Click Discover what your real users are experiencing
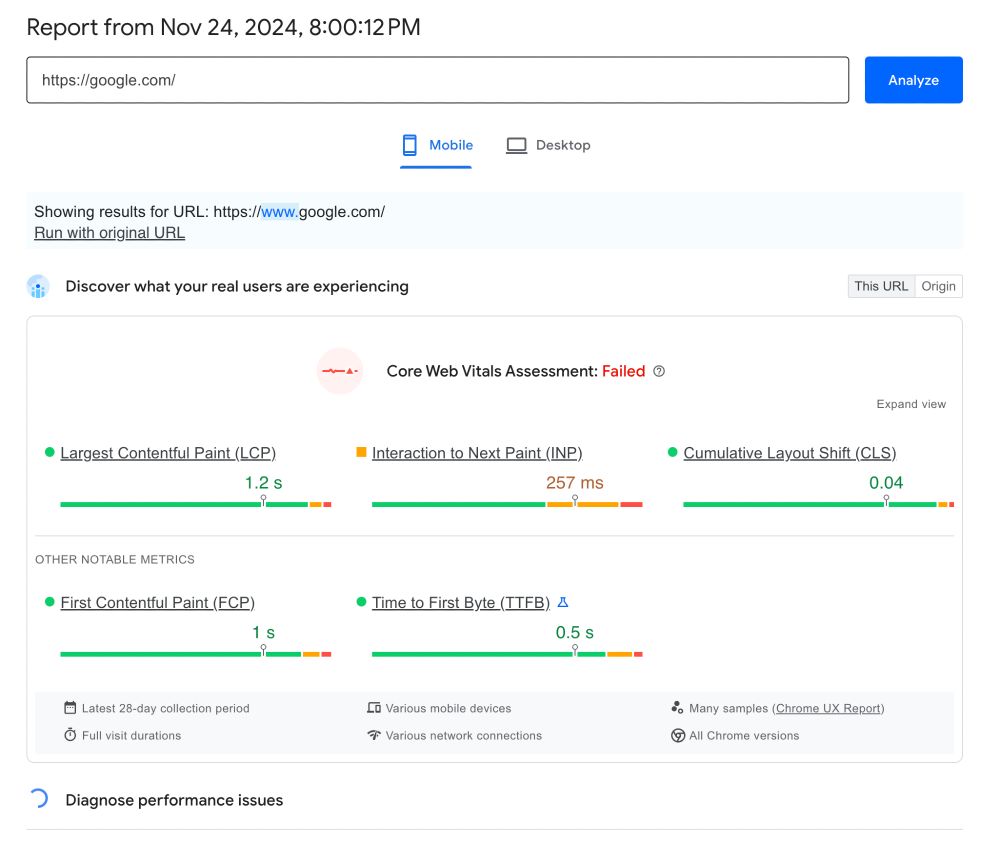The image size is (1000, 861). click(237, 286)
